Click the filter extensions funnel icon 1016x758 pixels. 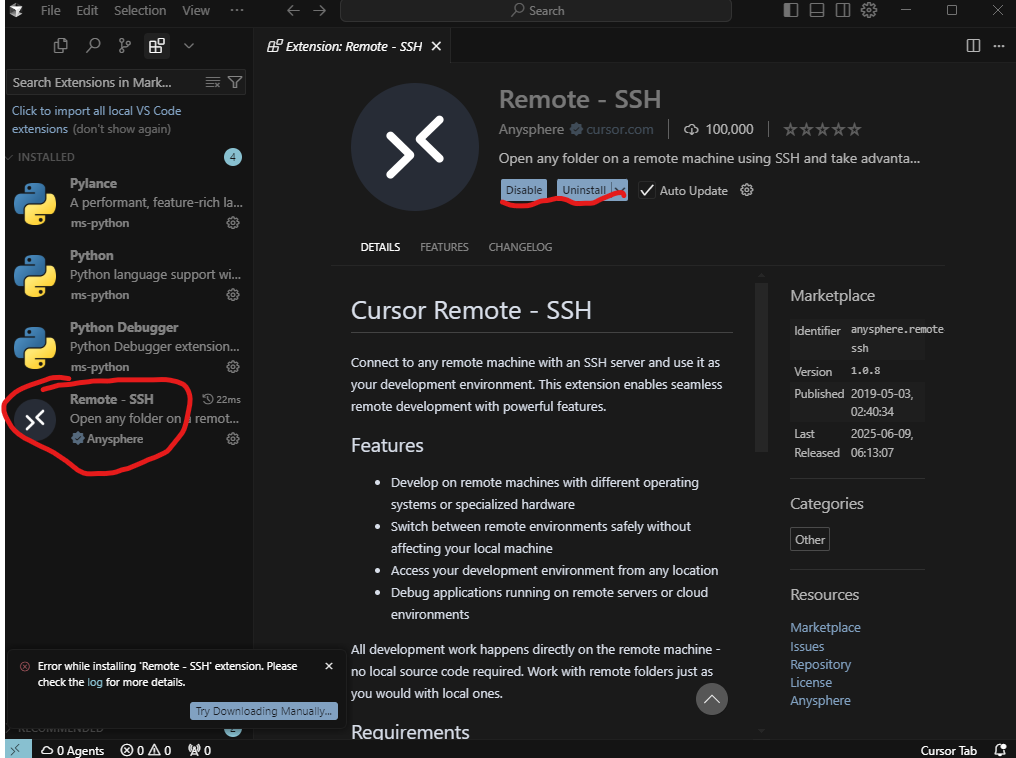[235, 82]
